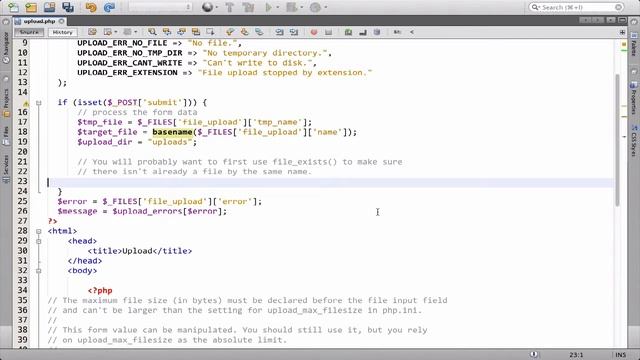
Task: Open the back navigation history dropdown
Action: 116,32
